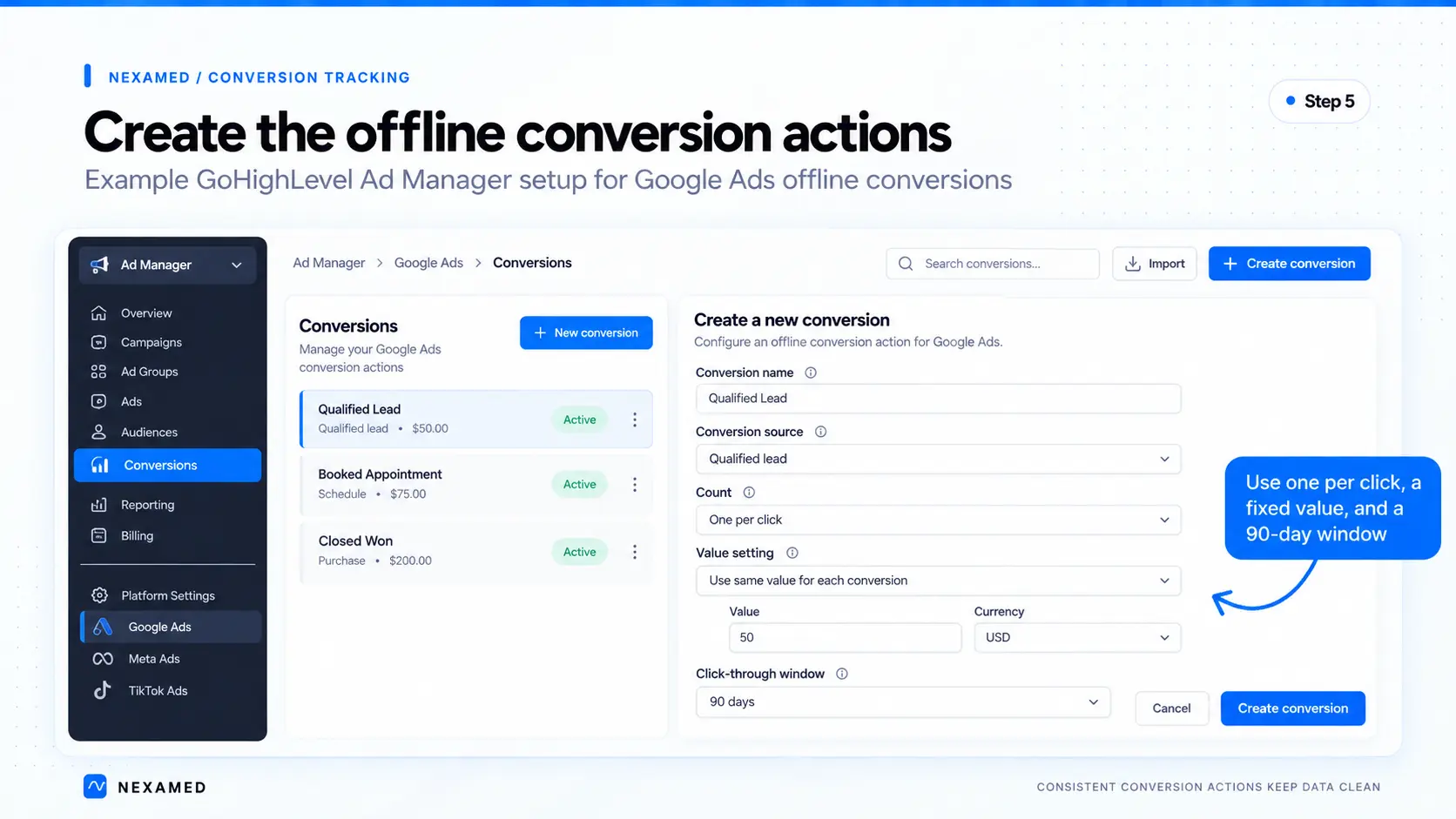1456x819 pixels.
Task: Select the Closed Won conversion row
Action: coord(475,552)
